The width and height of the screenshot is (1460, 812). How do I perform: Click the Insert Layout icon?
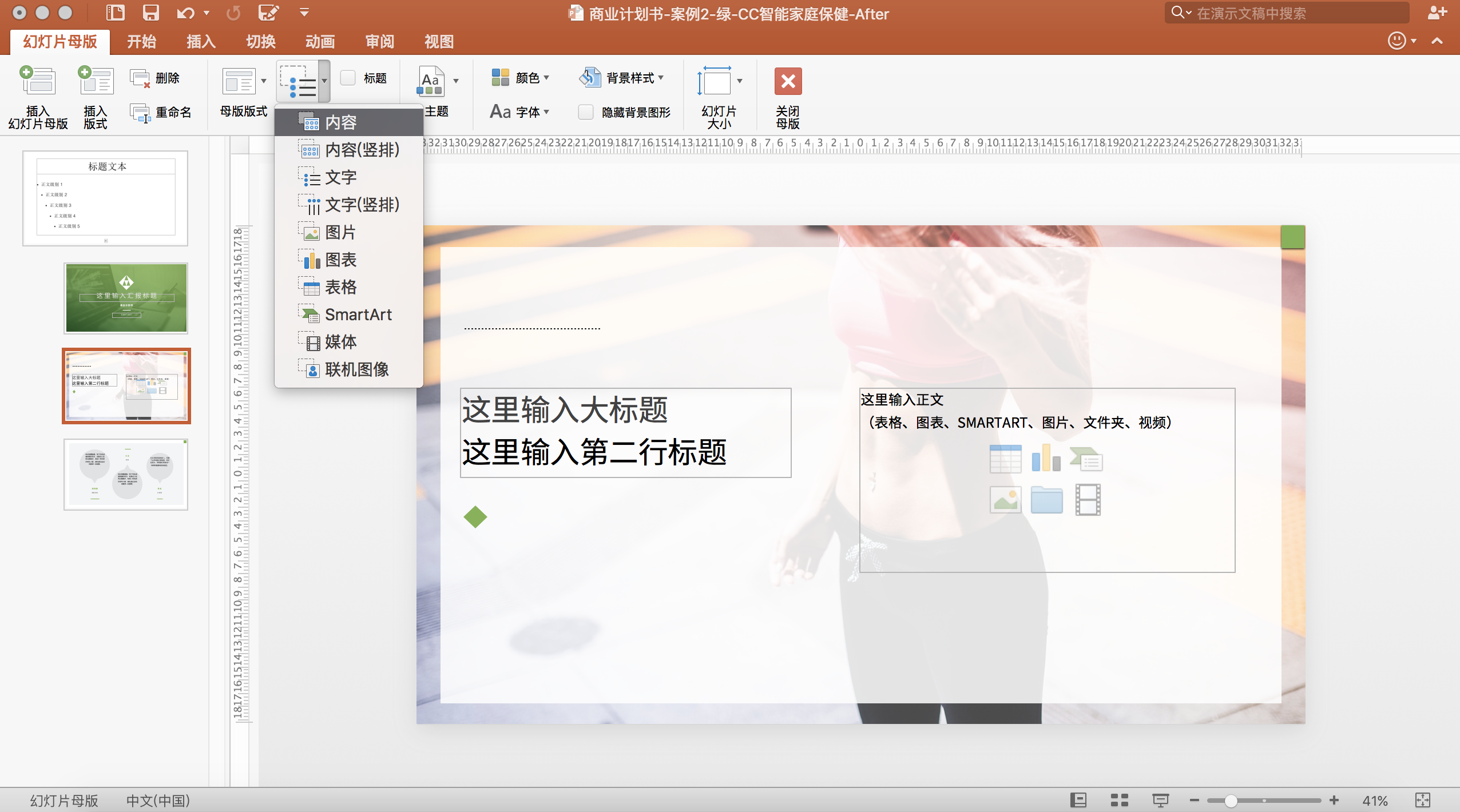(96, 81)
